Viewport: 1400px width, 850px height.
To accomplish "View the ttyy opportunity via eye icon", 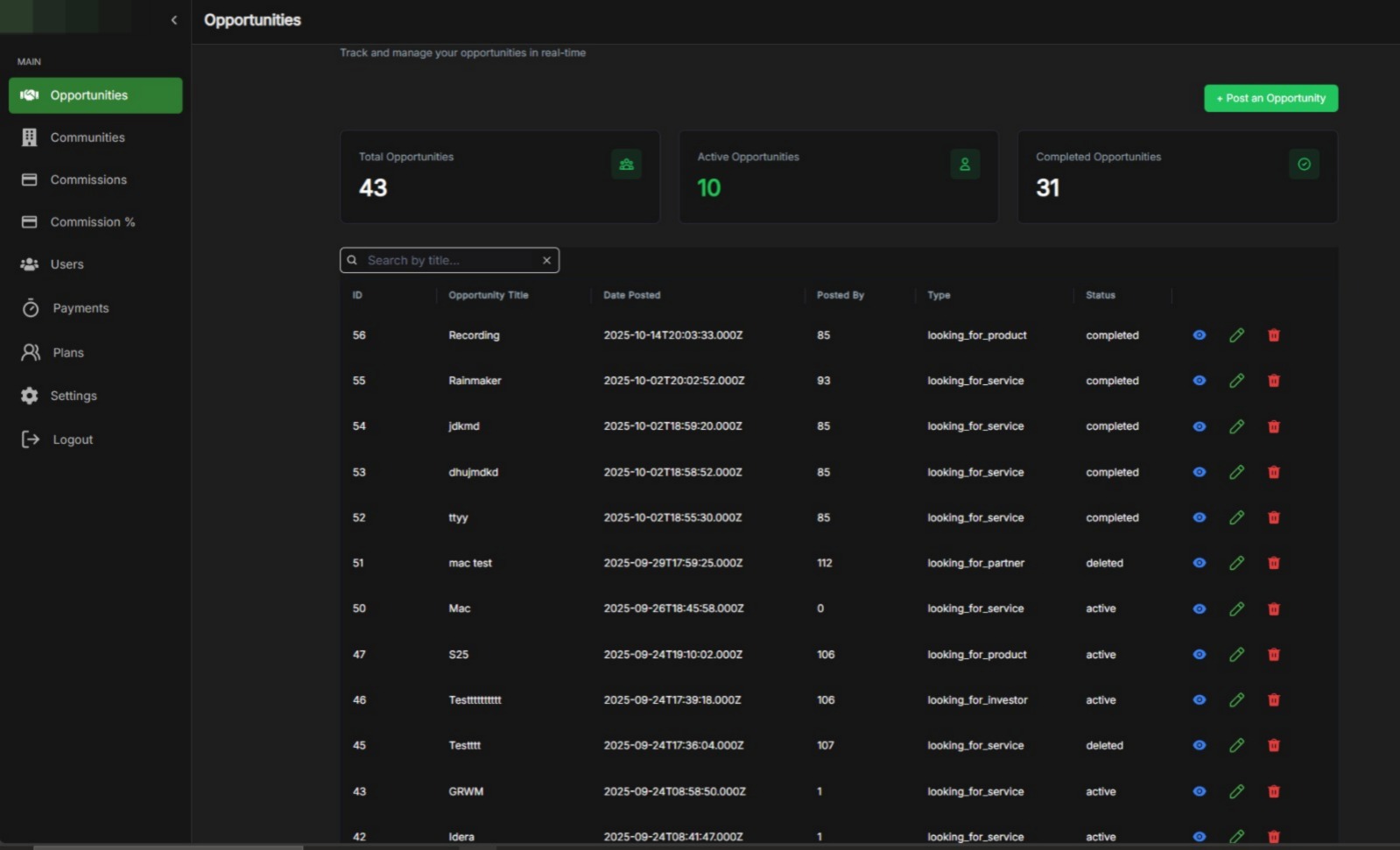I will (1199, 517).
